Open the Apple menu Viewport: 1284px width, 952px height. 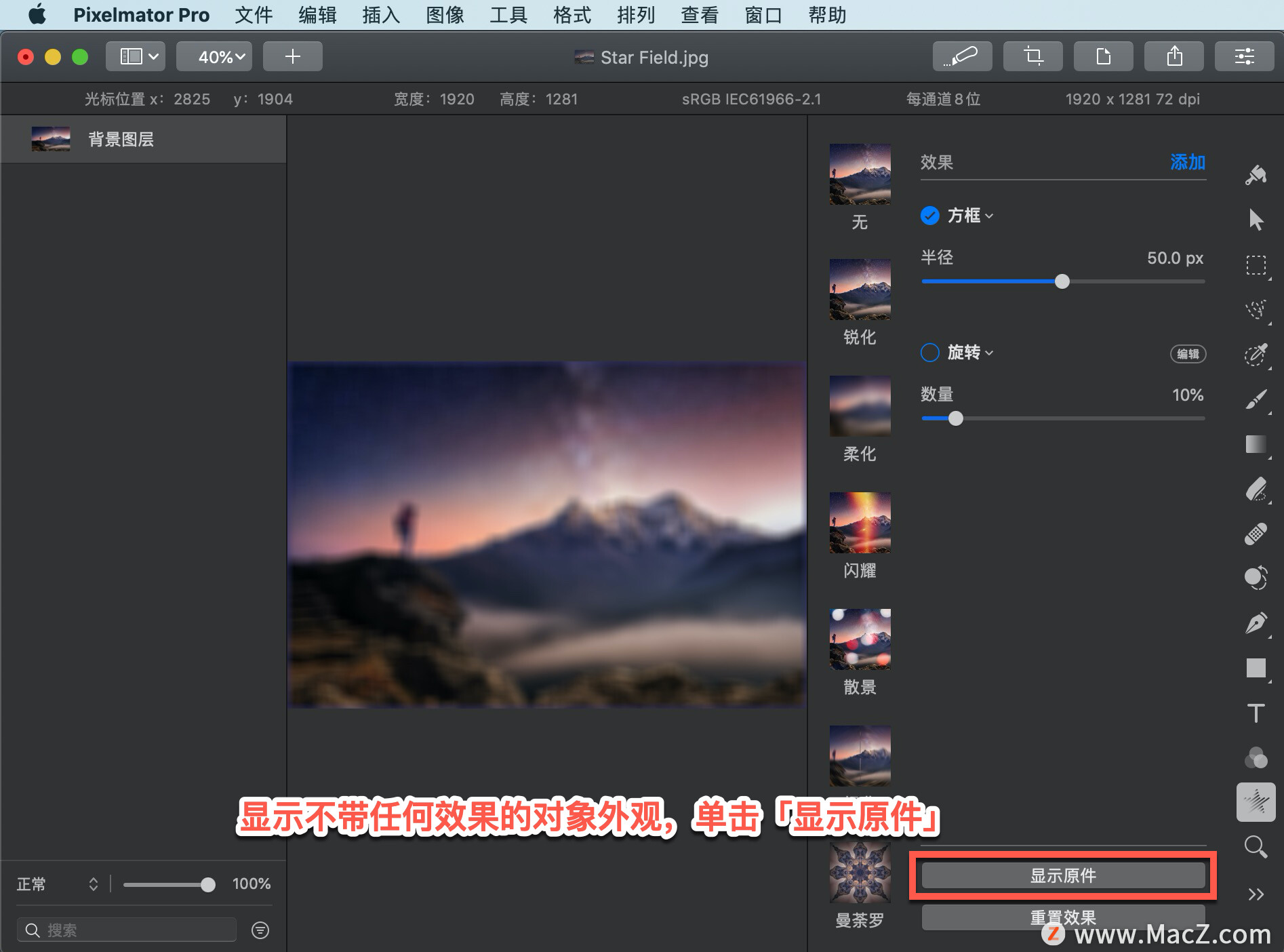coord(37,14)
